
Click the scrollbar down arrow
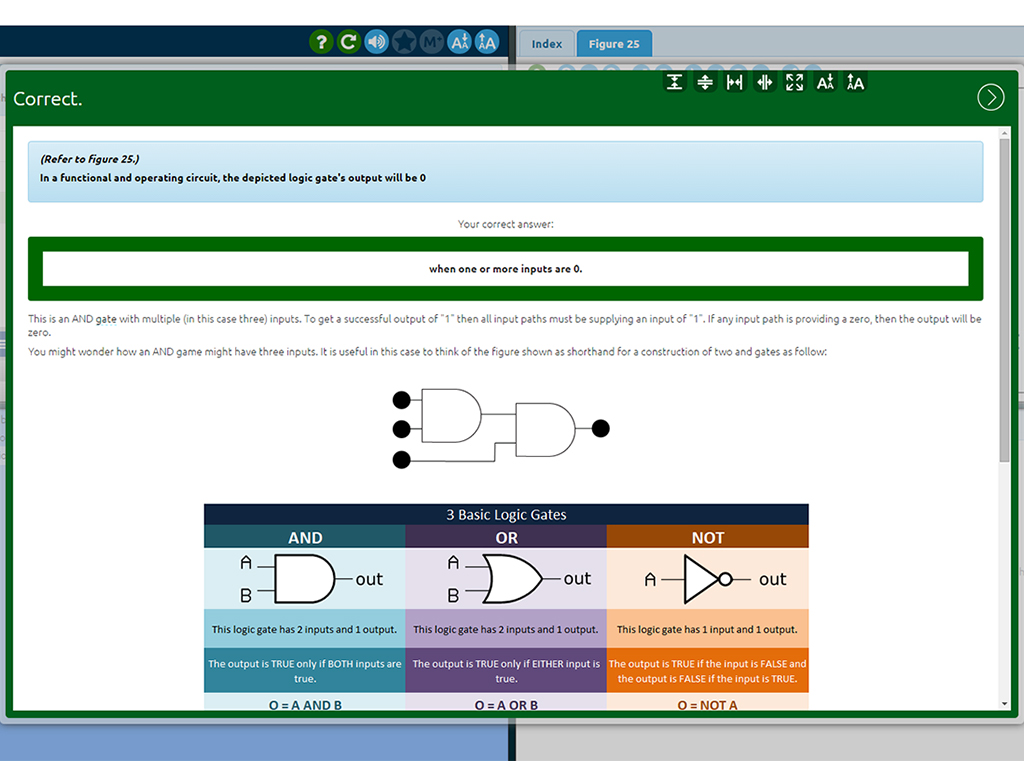coord(1004,704)
